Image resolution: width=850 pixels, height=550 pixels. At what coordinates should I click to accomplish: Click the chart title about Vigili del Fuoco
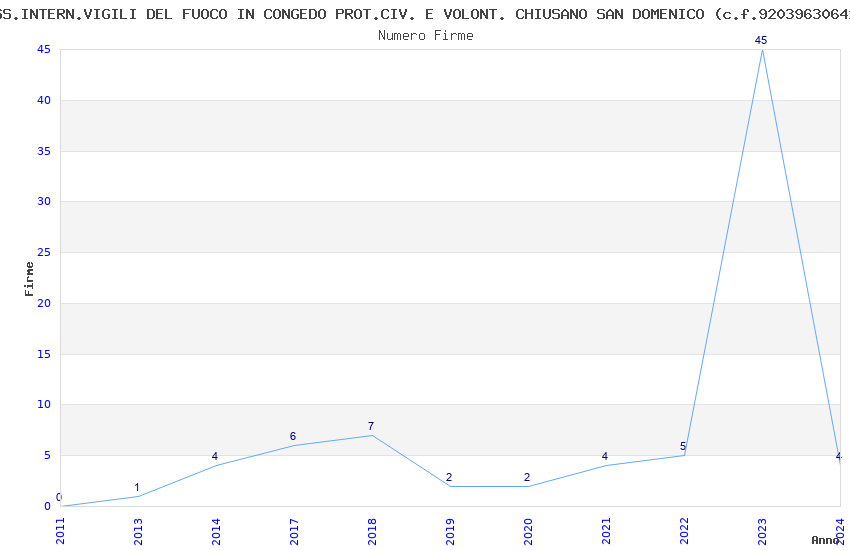pos(425,15)
